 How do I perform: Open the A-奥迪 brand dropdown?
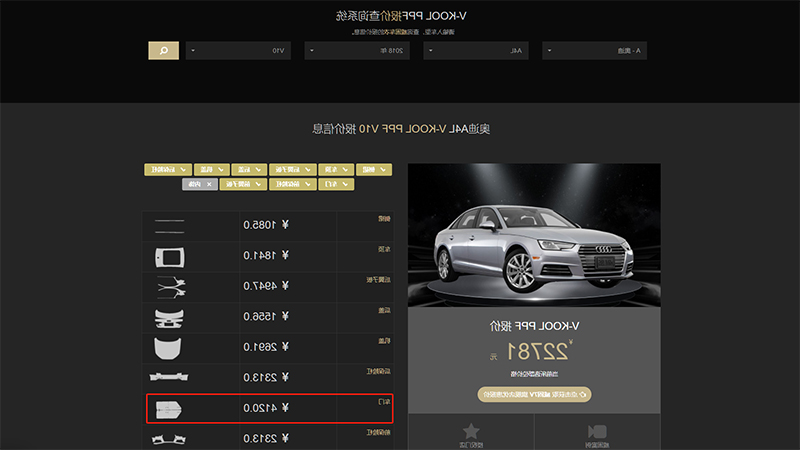coord(594,51)
